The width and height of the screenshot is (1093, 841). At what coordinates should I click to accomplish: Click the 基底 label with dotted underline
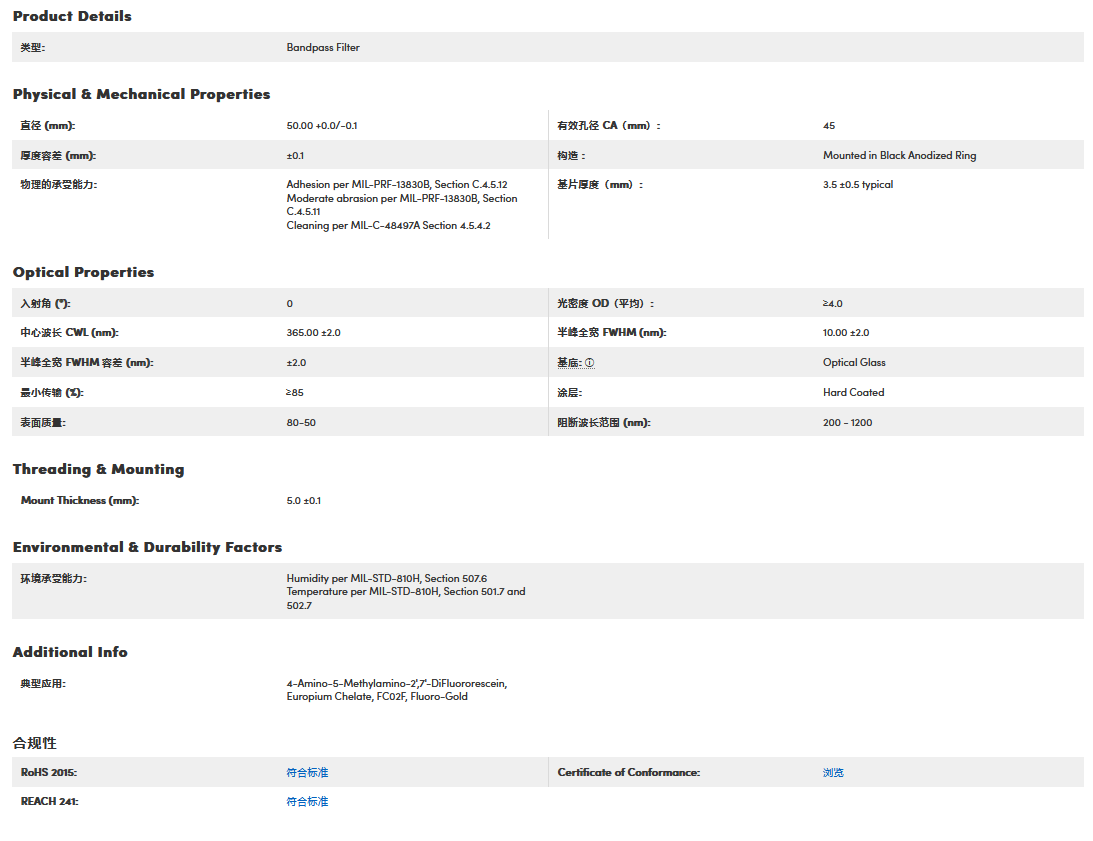pyautogui.click(x=569, y=363)
